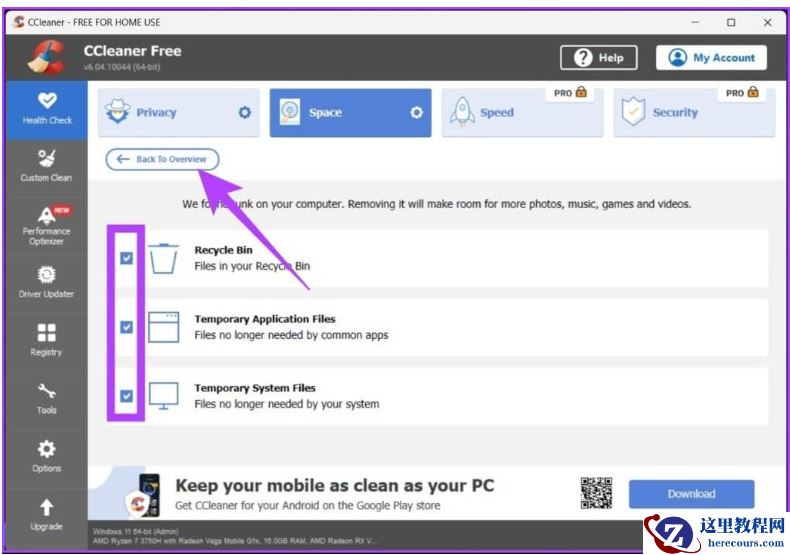Click the 'Files in your Recycle Bin' description
The image size is (790, 555).
point(252,266)
